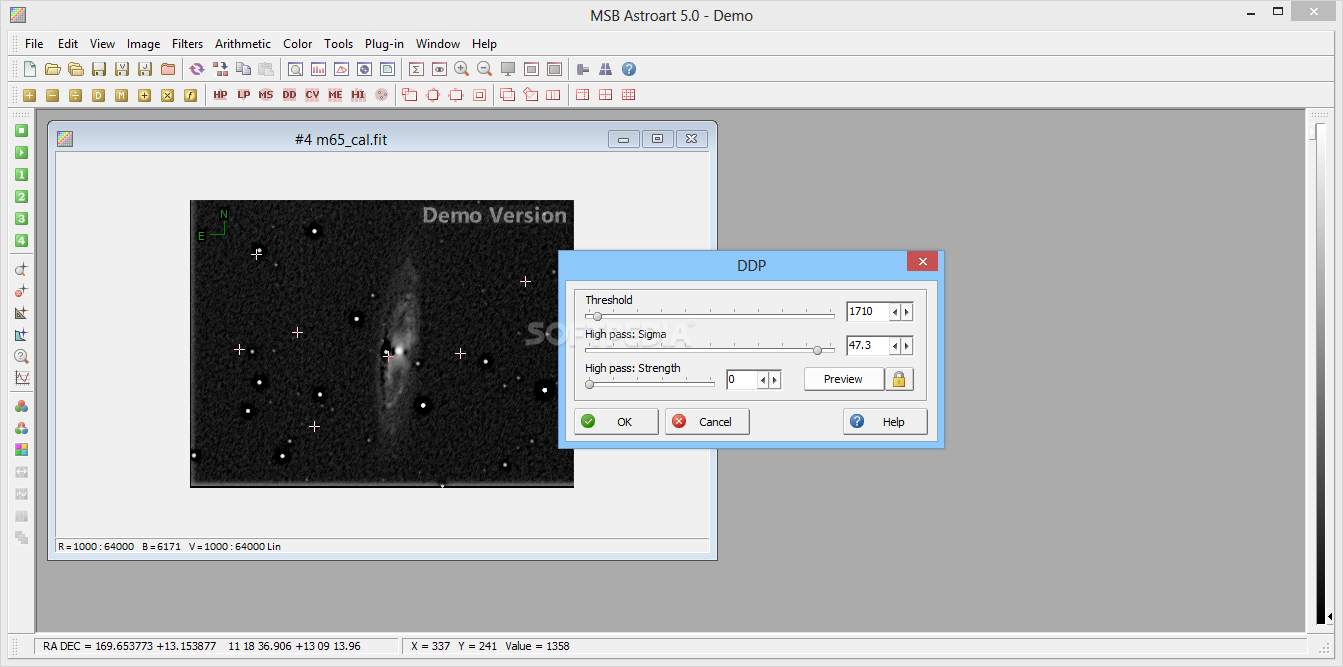
Task: Click the Zoom in magnifier icon
Action: click(x=461, y=69)
